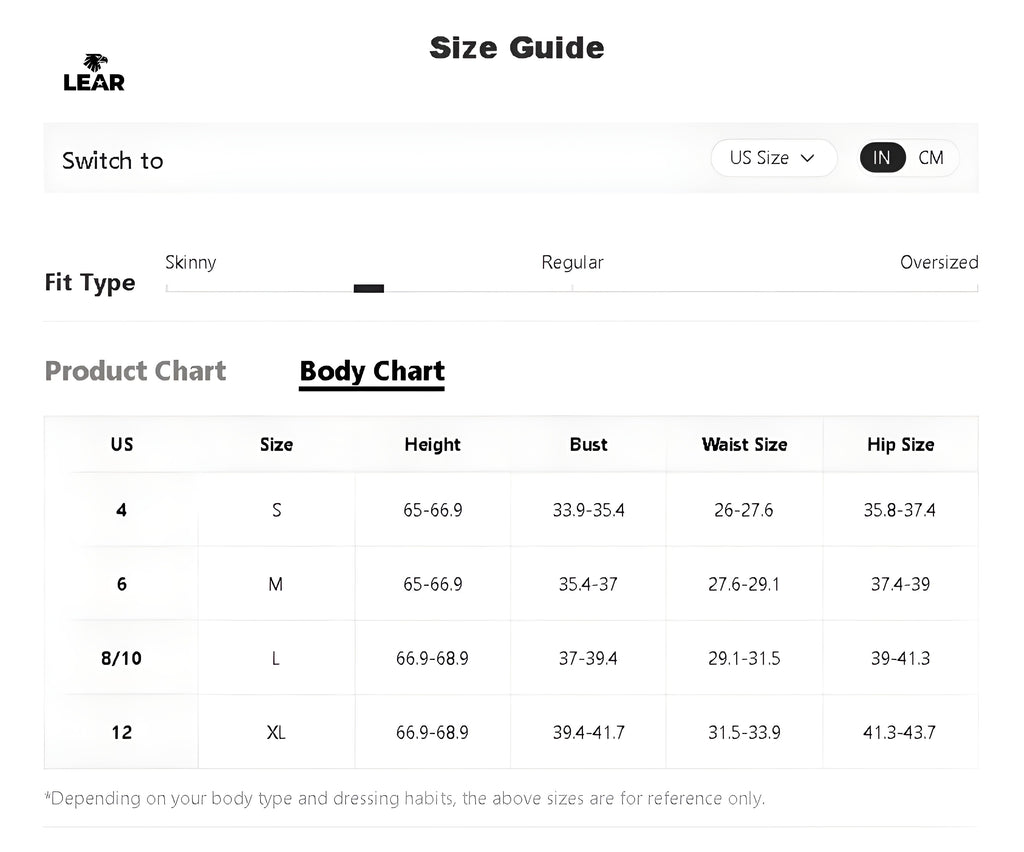
Task: Click the Bust column header
Action: 588,445
